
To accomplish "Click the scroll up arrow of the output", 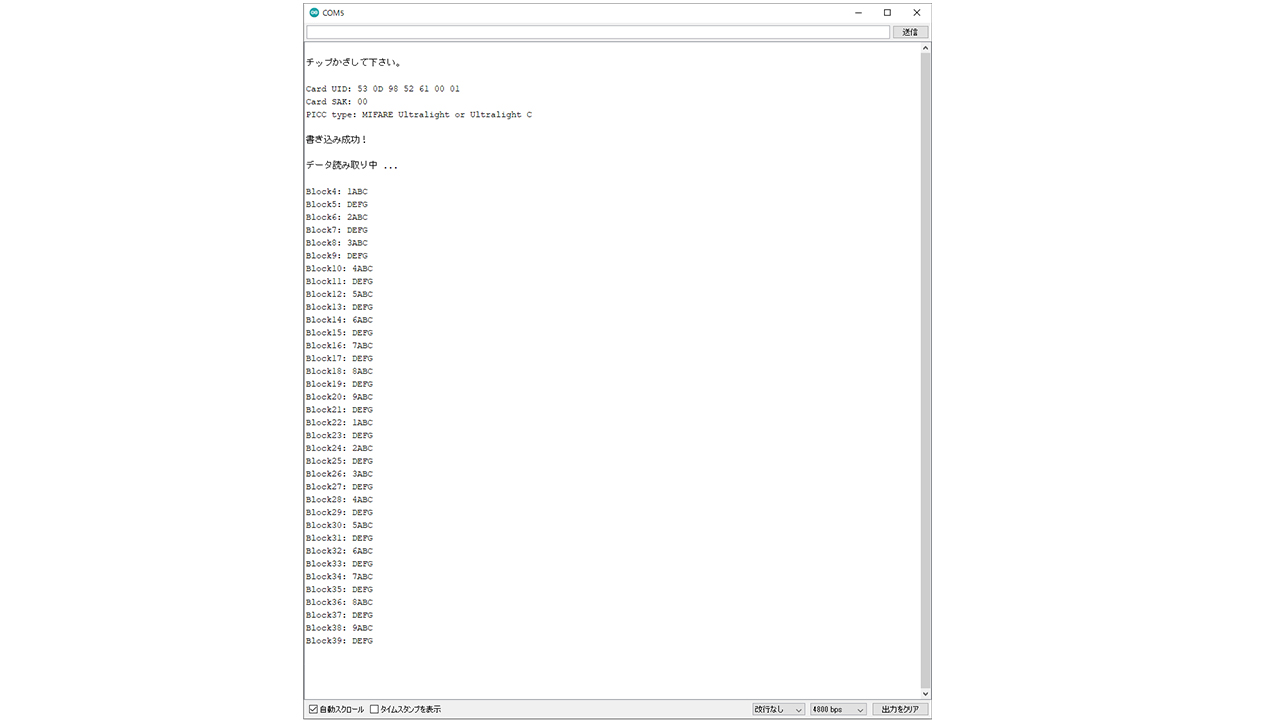I will [x=925, y=48].
